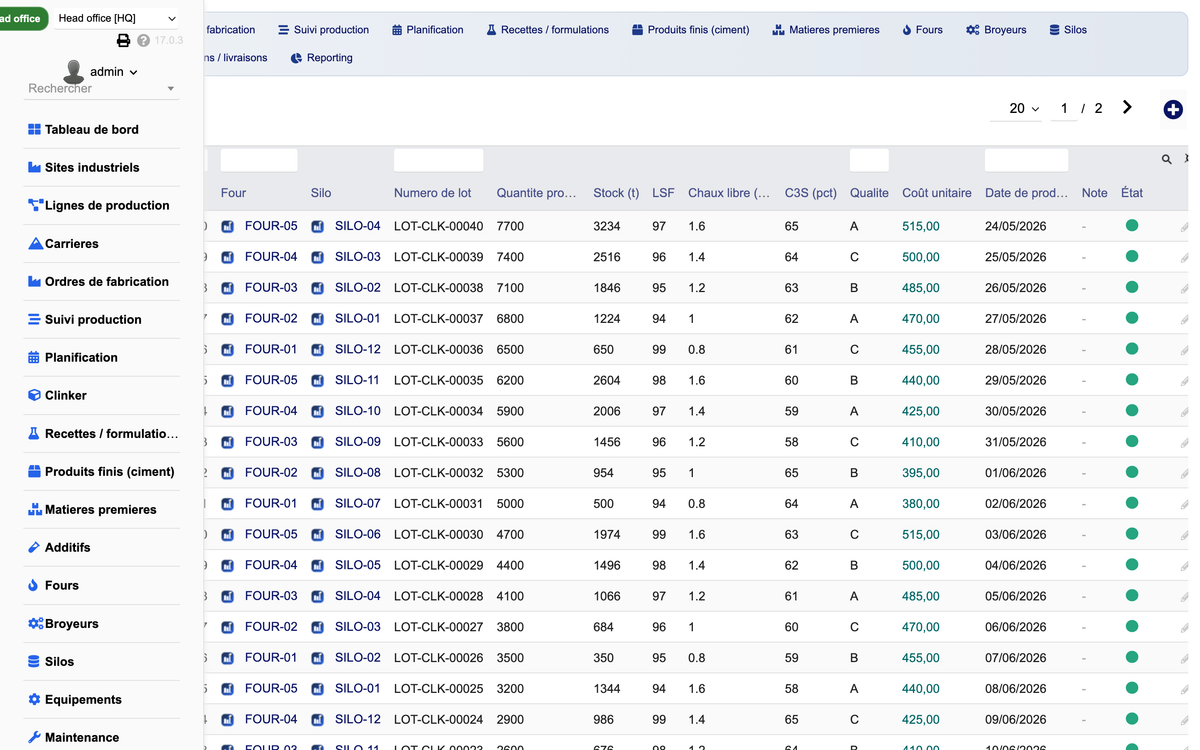Click the Fours flame sidebar icon
The height and width of the screenshot is (750, 1200).
[34, 585]
